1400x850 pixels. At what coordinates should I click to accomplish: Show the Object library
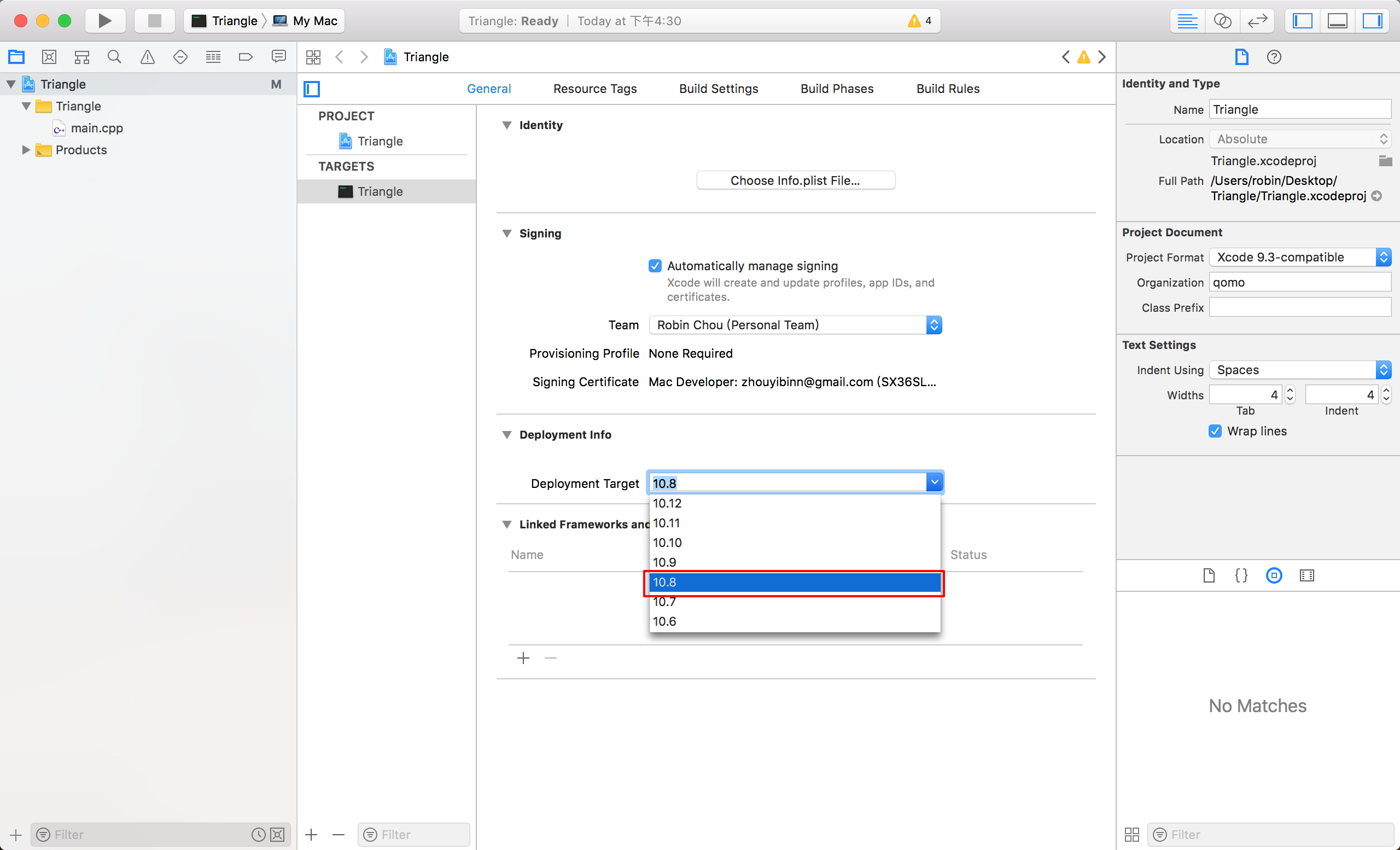coord(1274,575)
